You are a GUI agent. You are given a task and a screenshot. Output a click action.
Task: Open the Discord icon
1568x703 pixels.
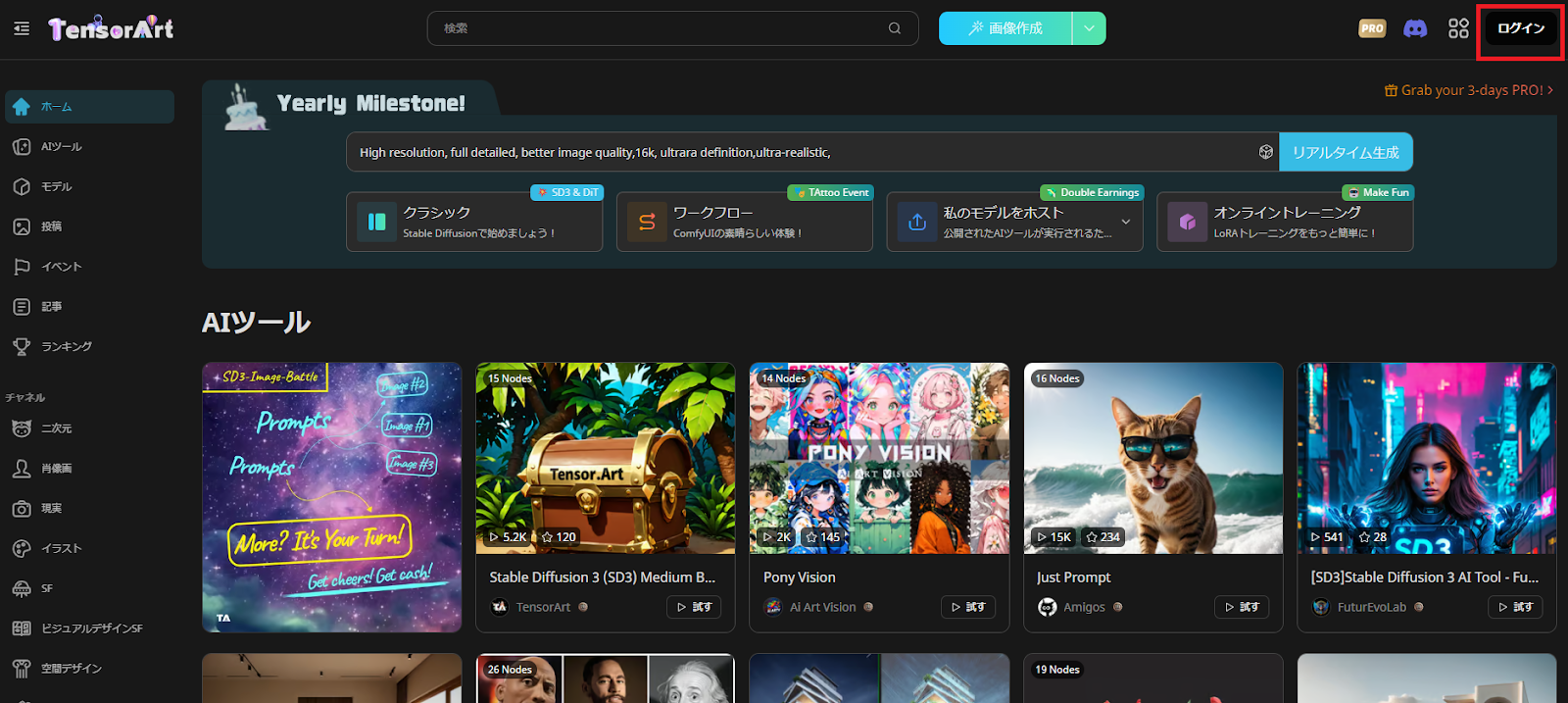[x=1415, y=28]
